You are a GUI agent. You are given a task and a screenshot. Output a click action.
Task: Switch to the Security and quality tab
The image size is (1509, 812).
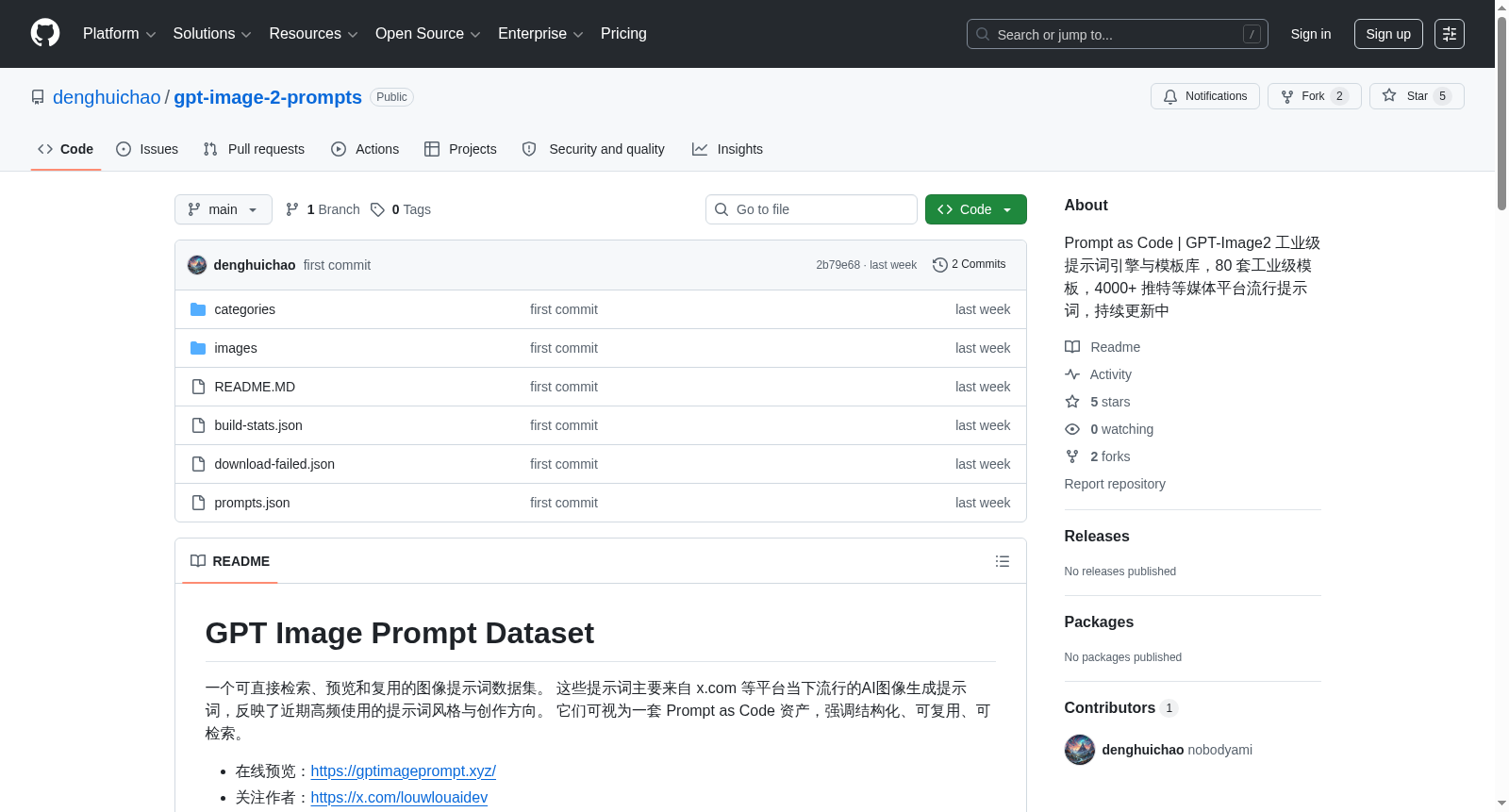[593, 149]
